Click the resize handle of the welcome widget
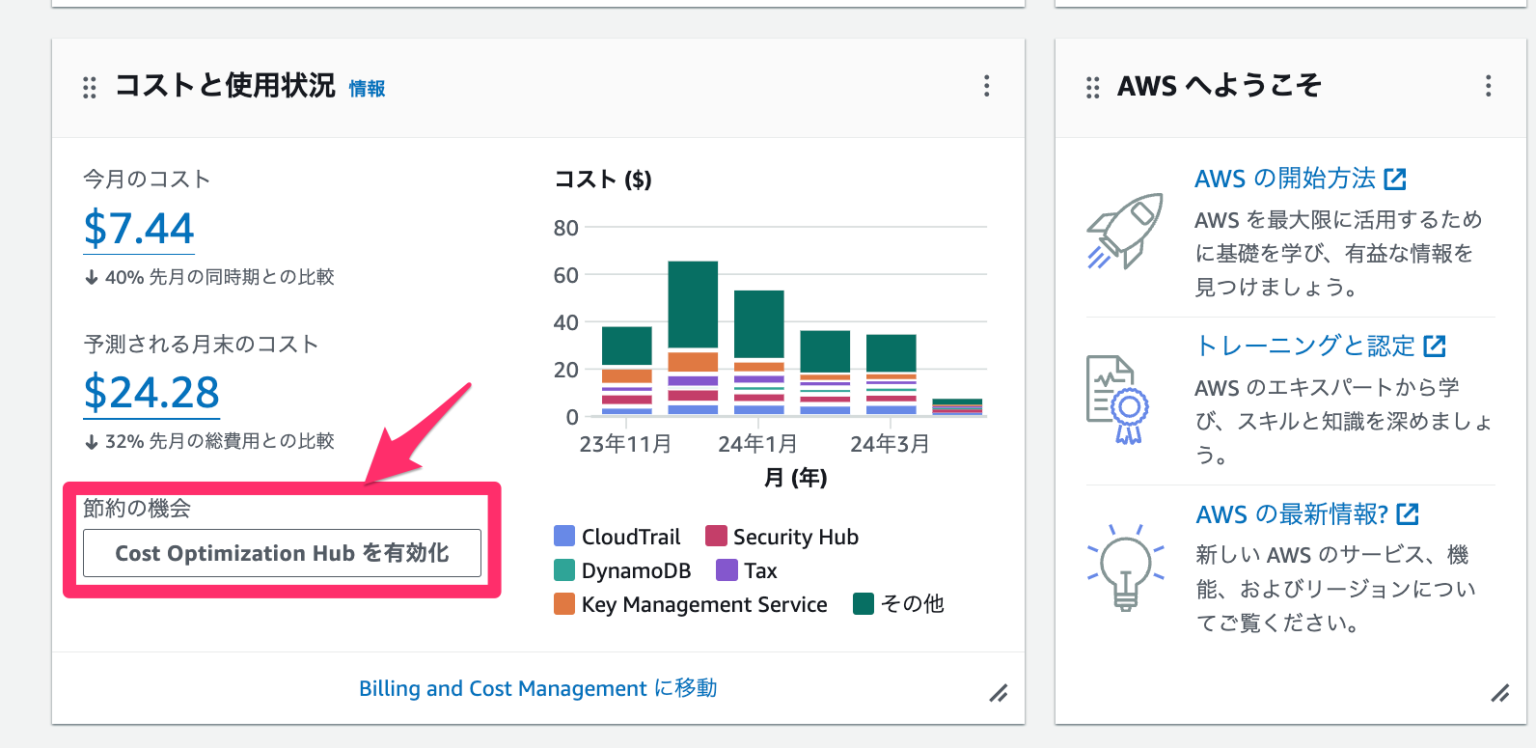This screenshot has width=1536, height=748. coord(1499,692)
